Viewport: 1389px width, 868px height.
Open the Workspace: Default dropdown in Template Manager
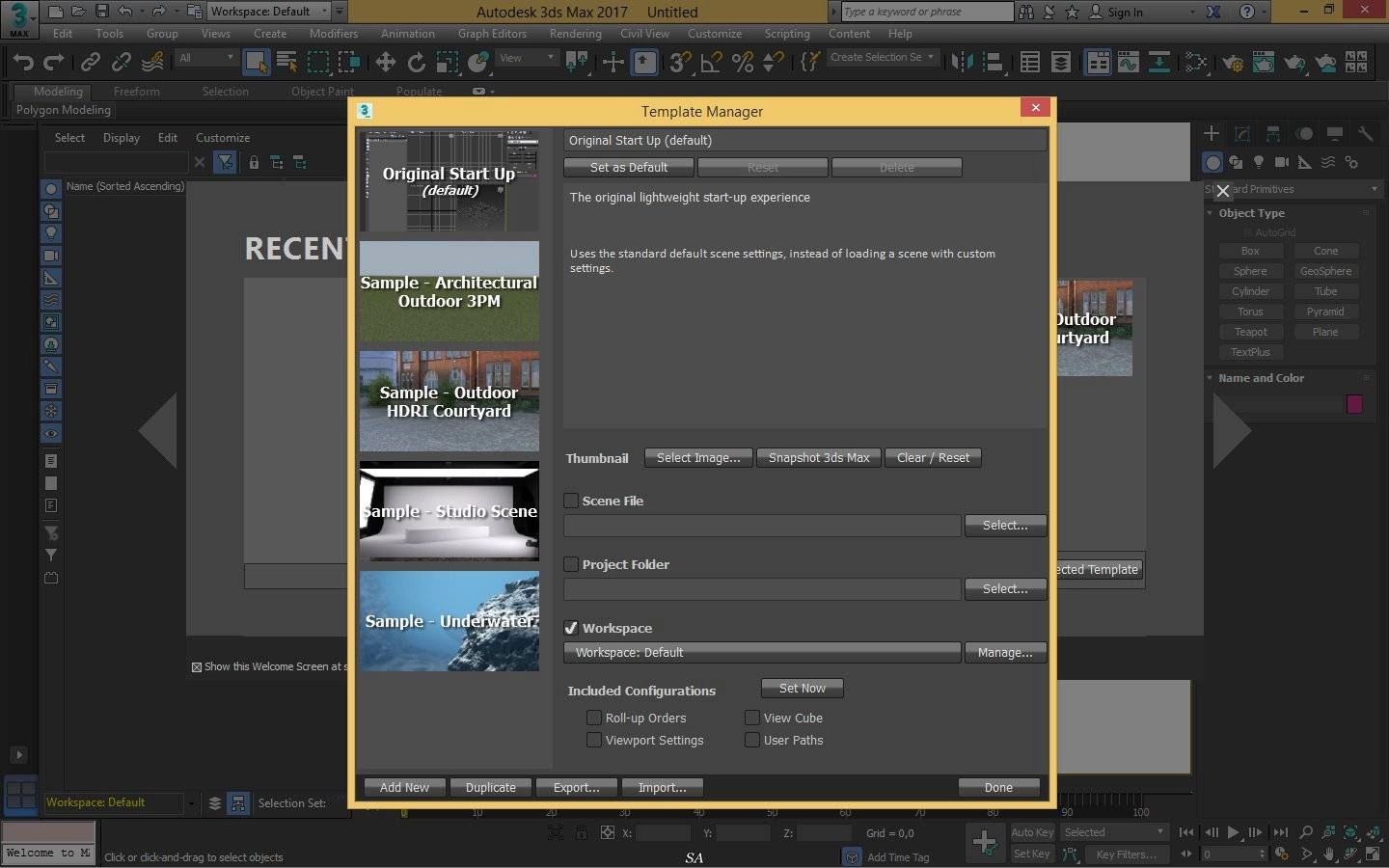(x=762, y=653)
